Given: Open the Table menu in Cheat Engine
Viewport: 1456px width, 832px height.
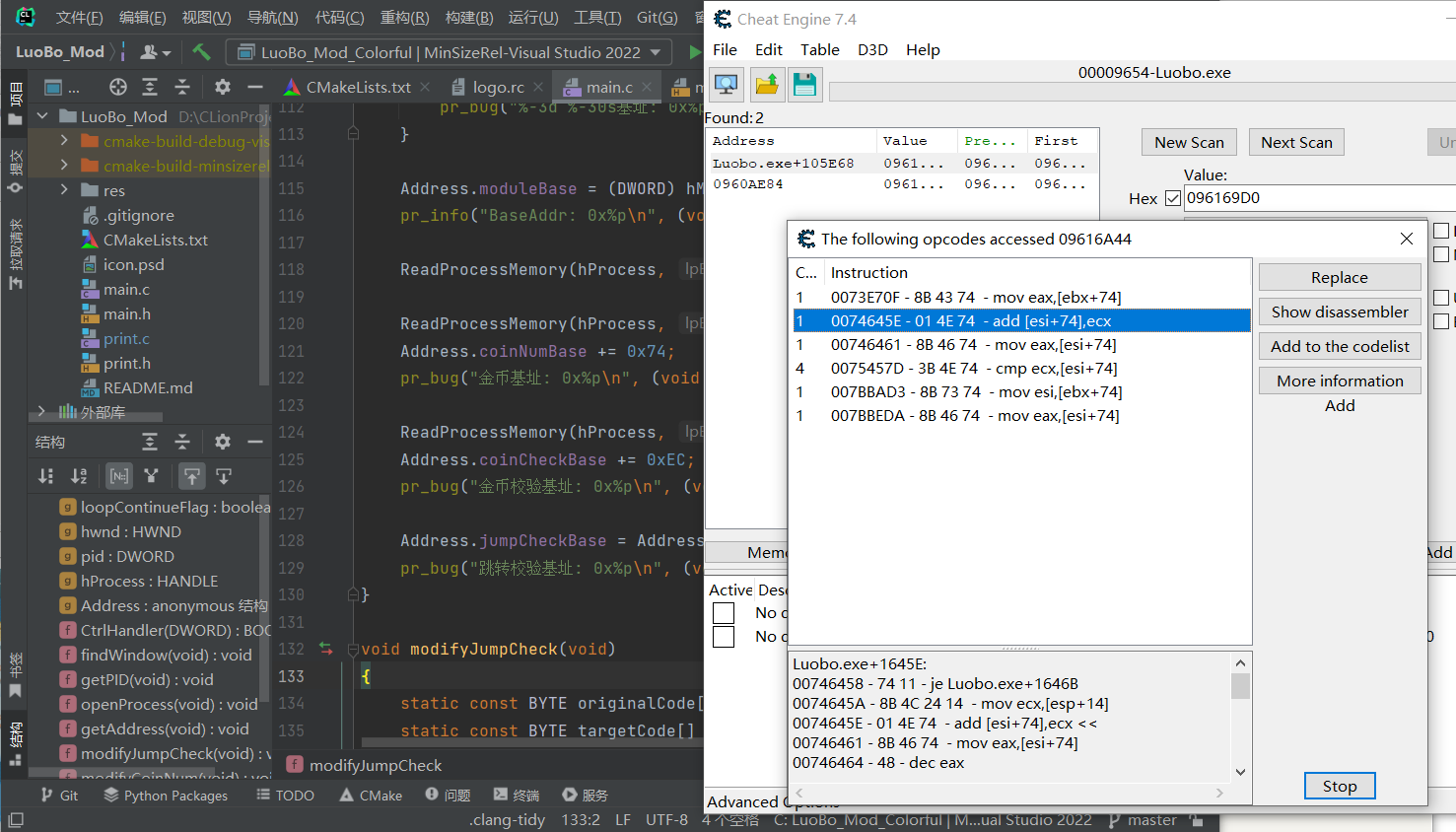Looking at the screenshot, I should click(819, 49).
